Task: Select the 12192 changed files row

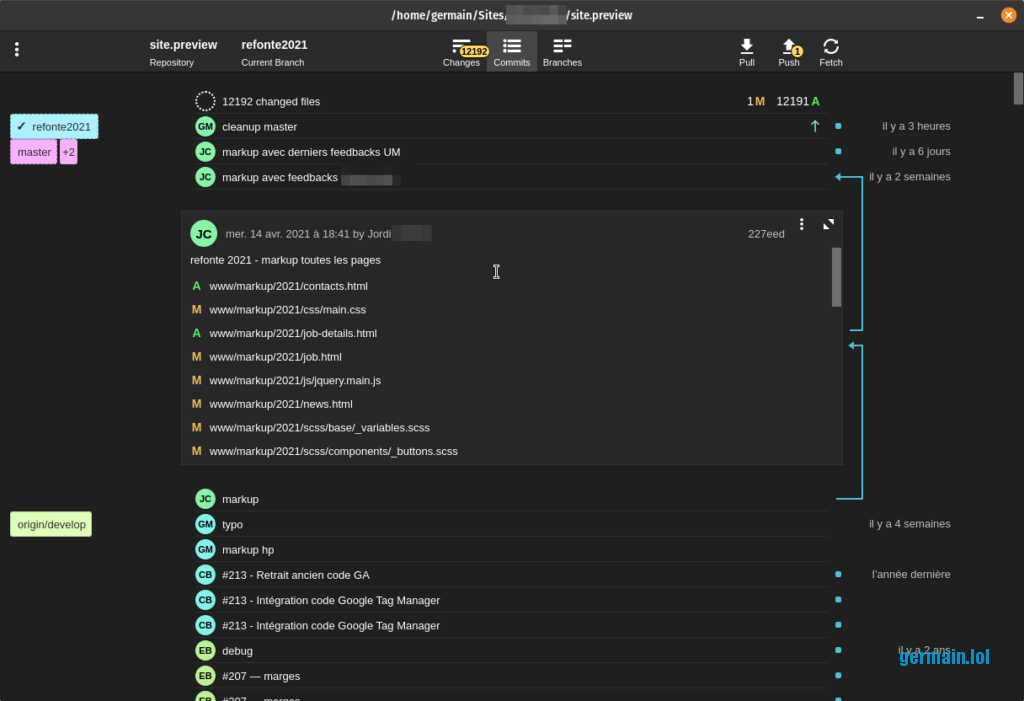Action: pos(271,101)
